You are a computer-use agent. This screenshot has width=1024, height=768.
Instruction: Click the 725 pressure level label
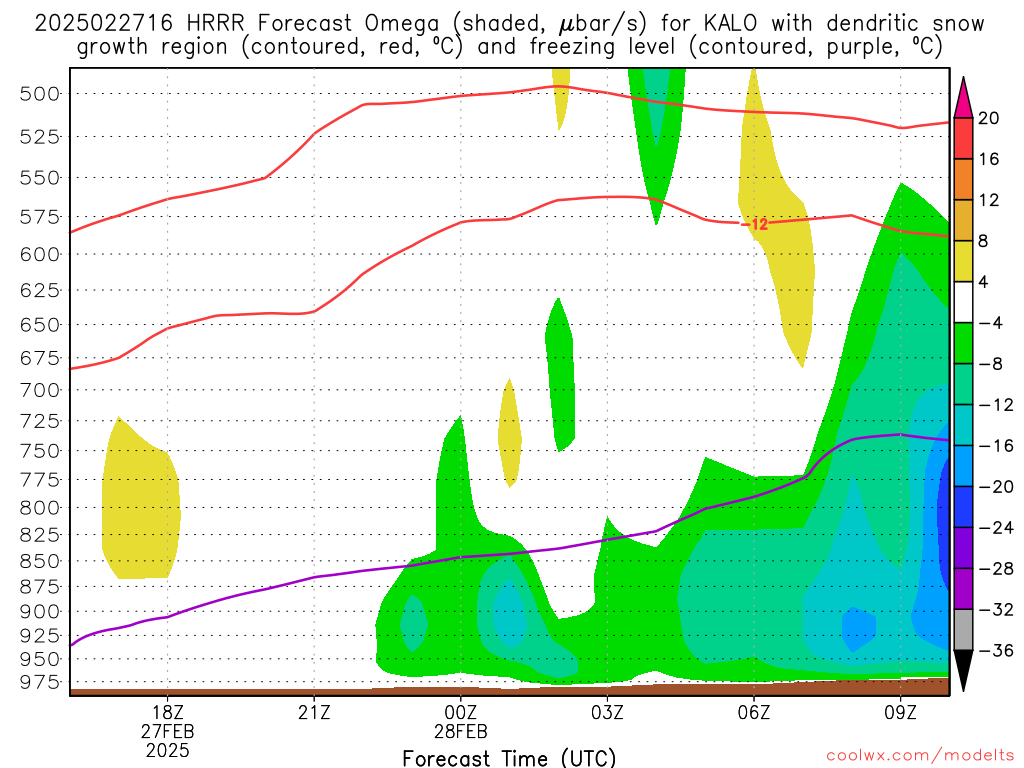(x=39, y=421)
